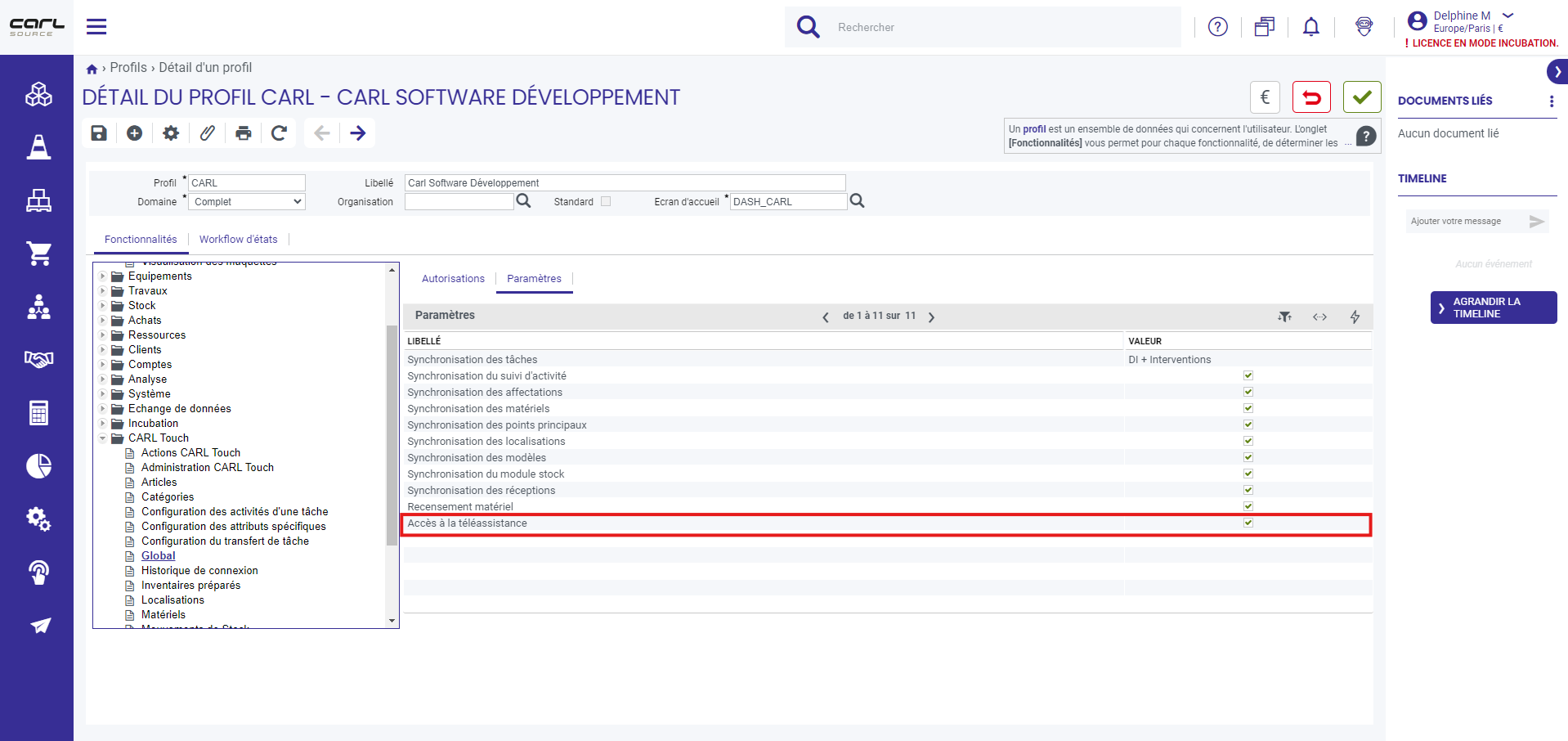Select Actions CARL Touch tree item

pos(190,453)
